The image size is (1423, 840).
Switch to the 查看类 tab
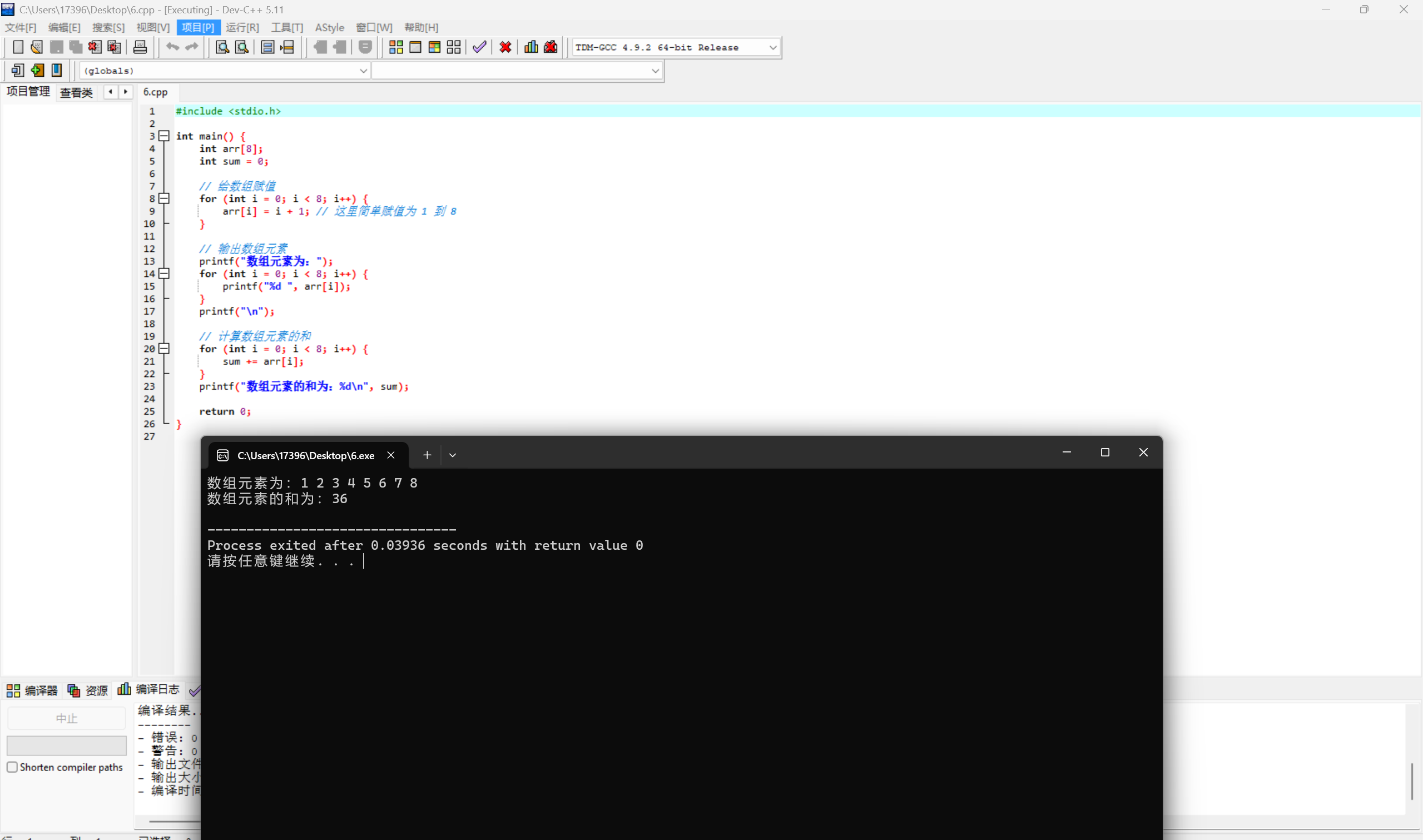click(76, 92)
